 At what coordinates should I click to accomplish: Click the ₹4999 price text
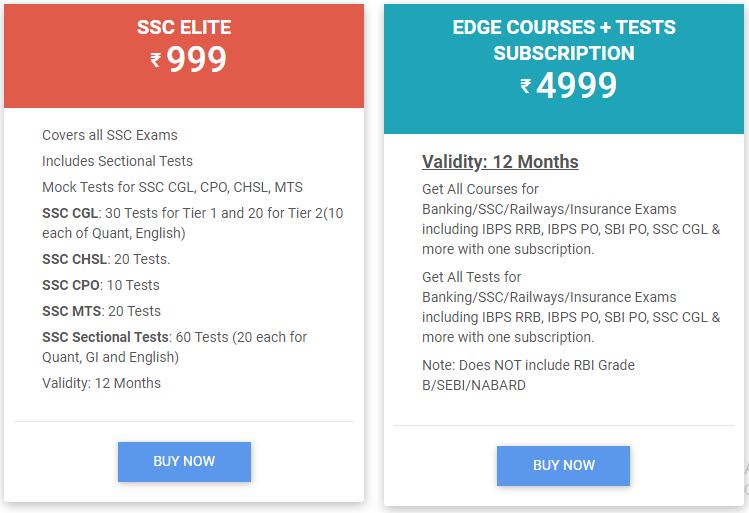click(568, 86)
